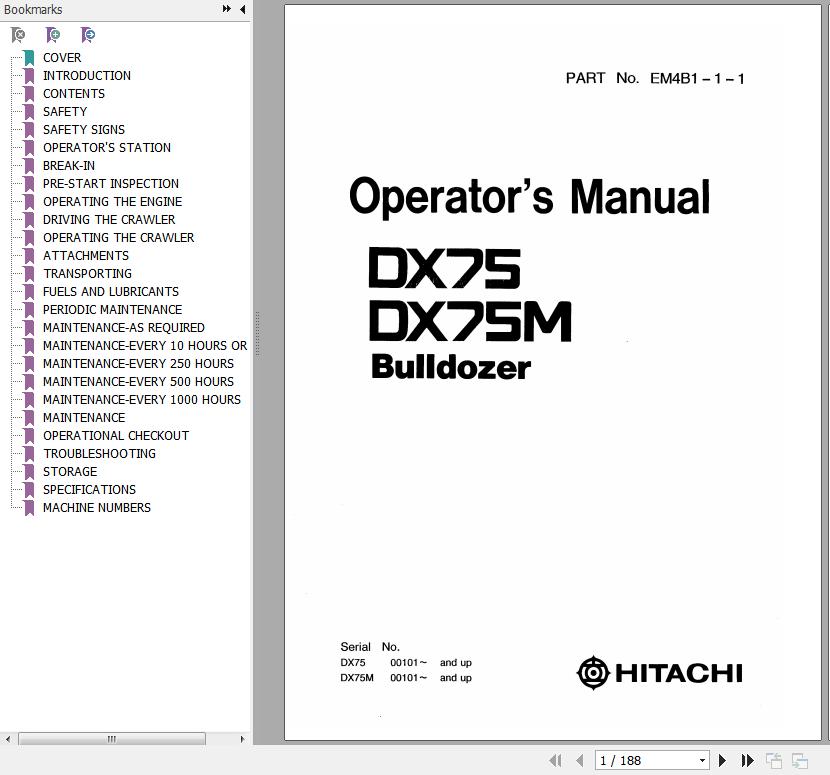Collapse the Bookmarks panel
This screenshot has height=775, width=830.
(x=242, y=9)
